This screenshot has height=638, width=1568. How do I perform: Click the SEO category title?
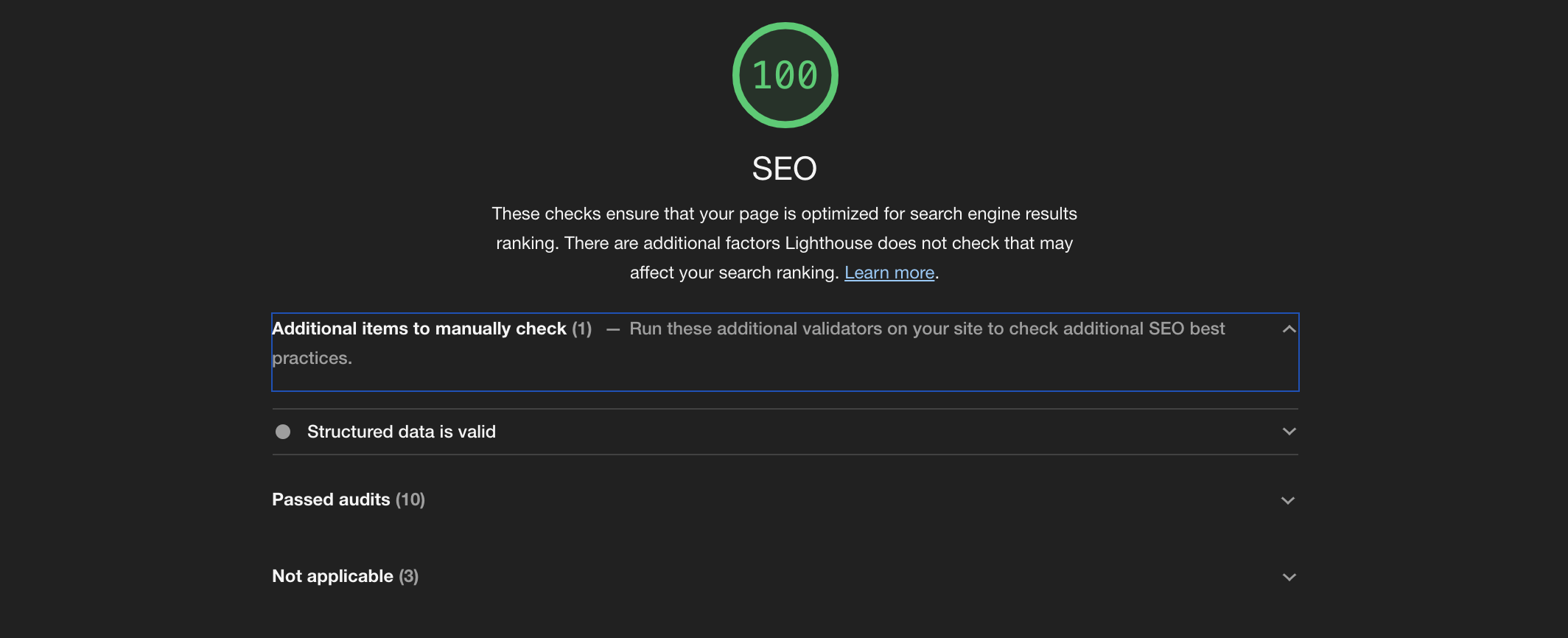784,169
